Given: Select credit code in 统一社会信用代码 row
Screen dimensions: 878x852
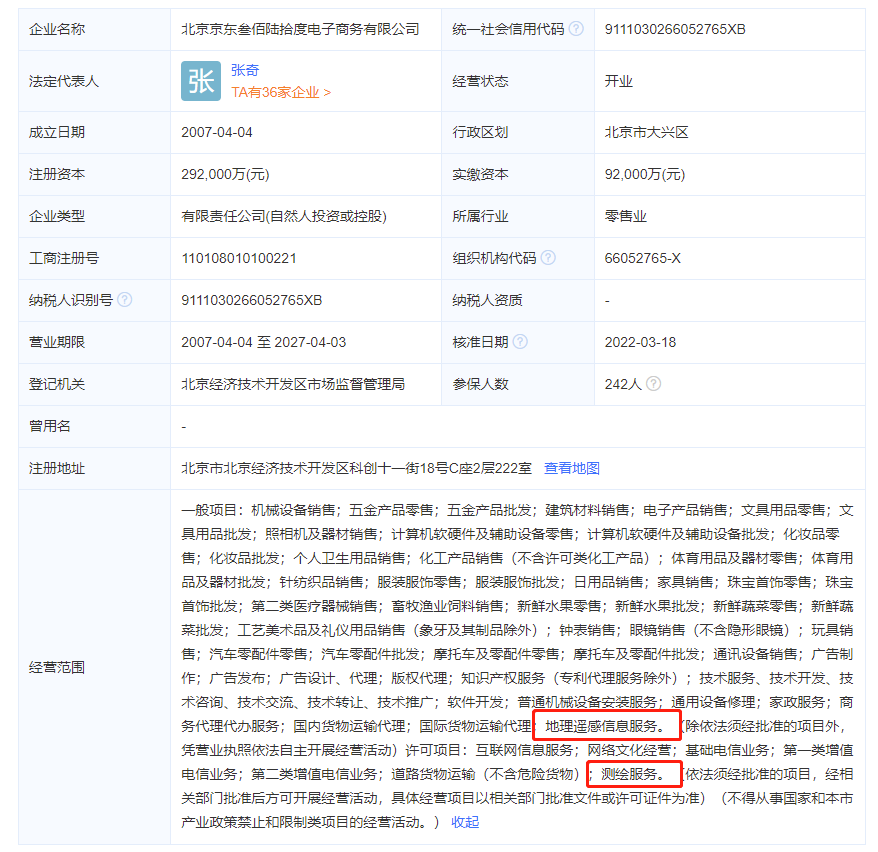Looking at the screenshot, I should click(675, 29).
